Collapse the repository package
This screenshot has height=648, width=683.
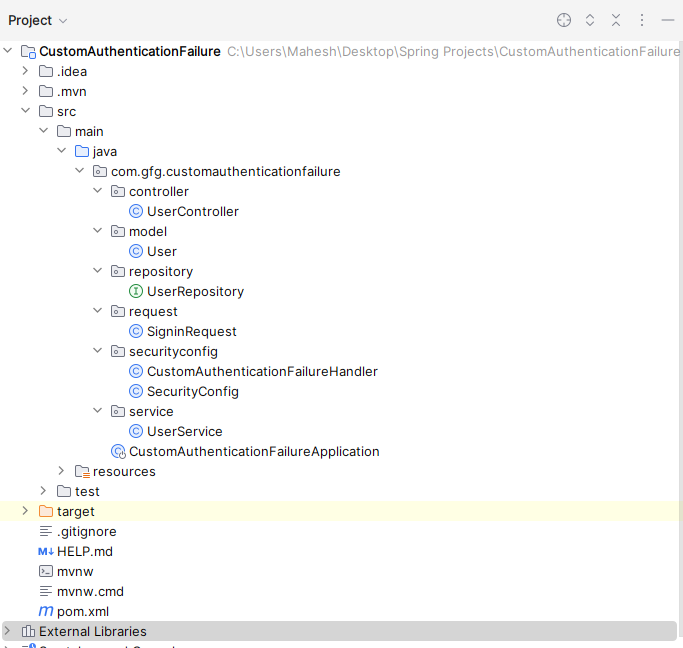(x=98, y=271)
